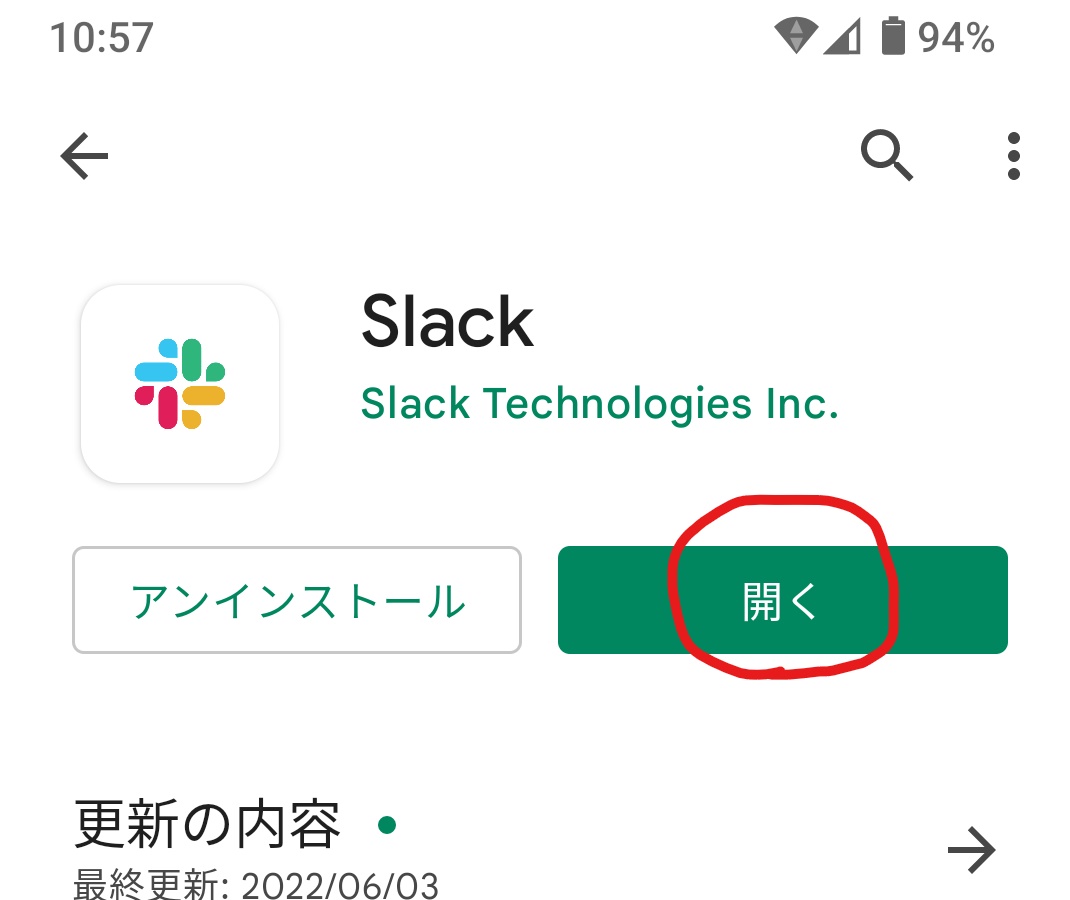Open Slack Technologies Inc. developer link
Screen dimensions: 1070x900
pos(599,403)
